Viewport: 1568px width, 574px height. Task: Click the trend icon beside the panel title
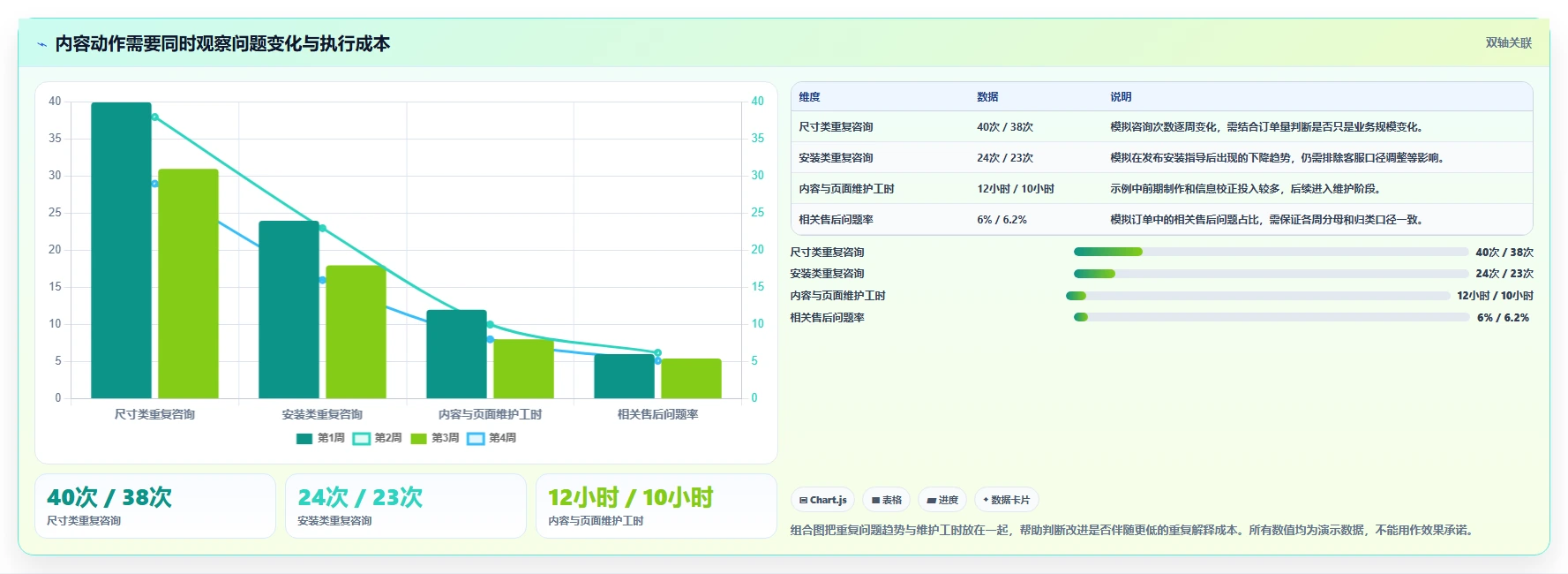[x=41, y=44]
